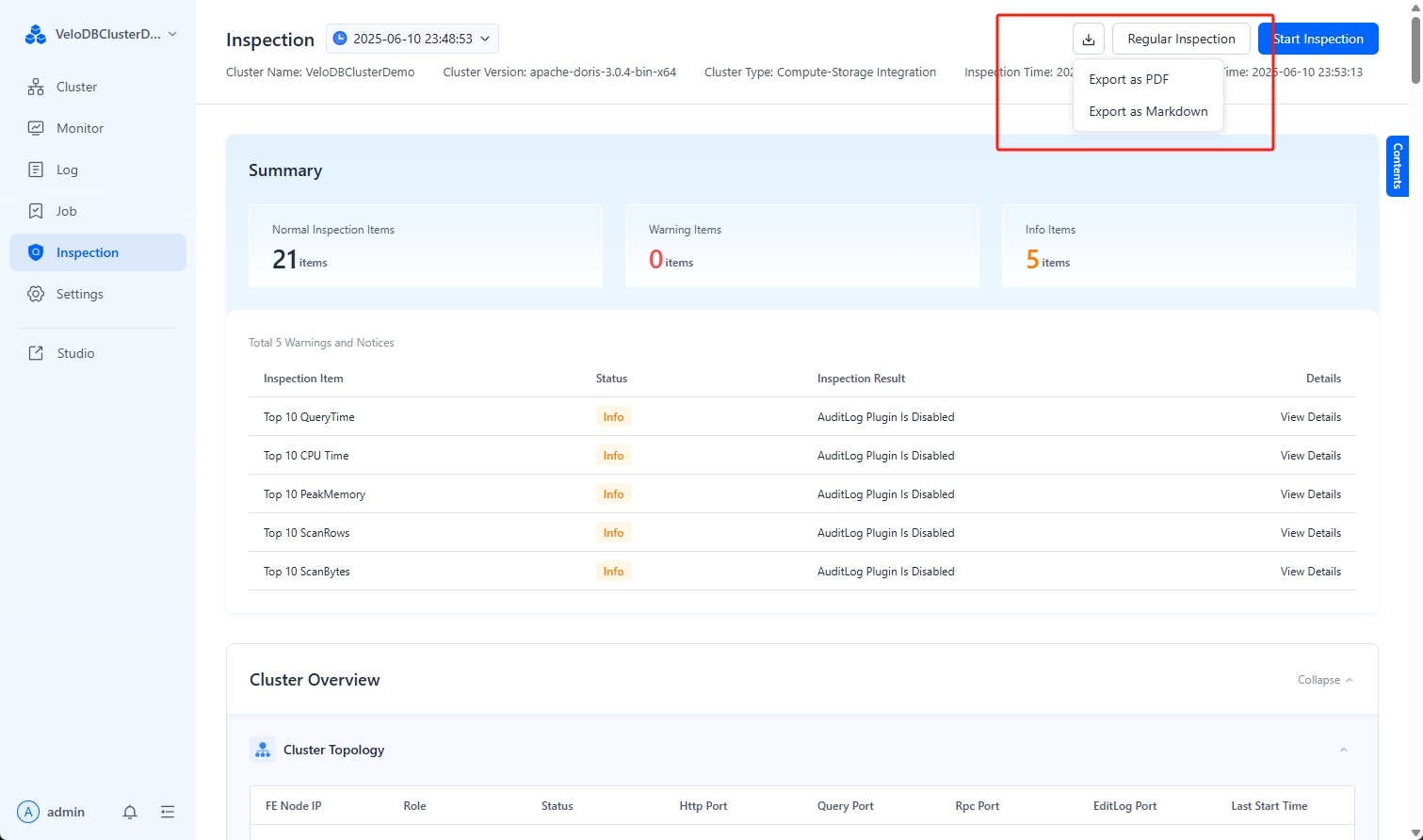Click the admin avatar icon
The image size is (1423, 840).
[28, 812]
